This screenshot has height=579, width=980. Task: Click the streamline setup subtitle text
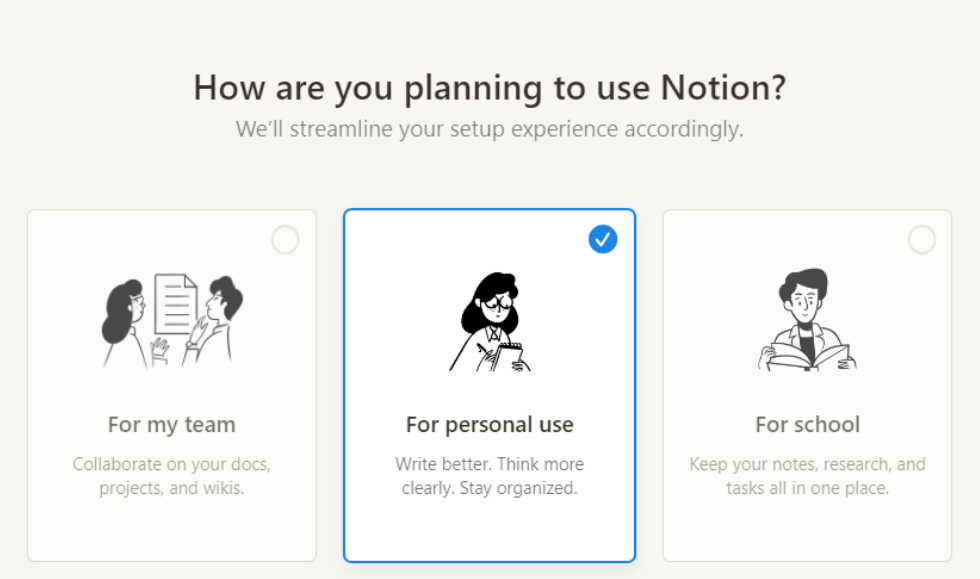click(490, 129)
